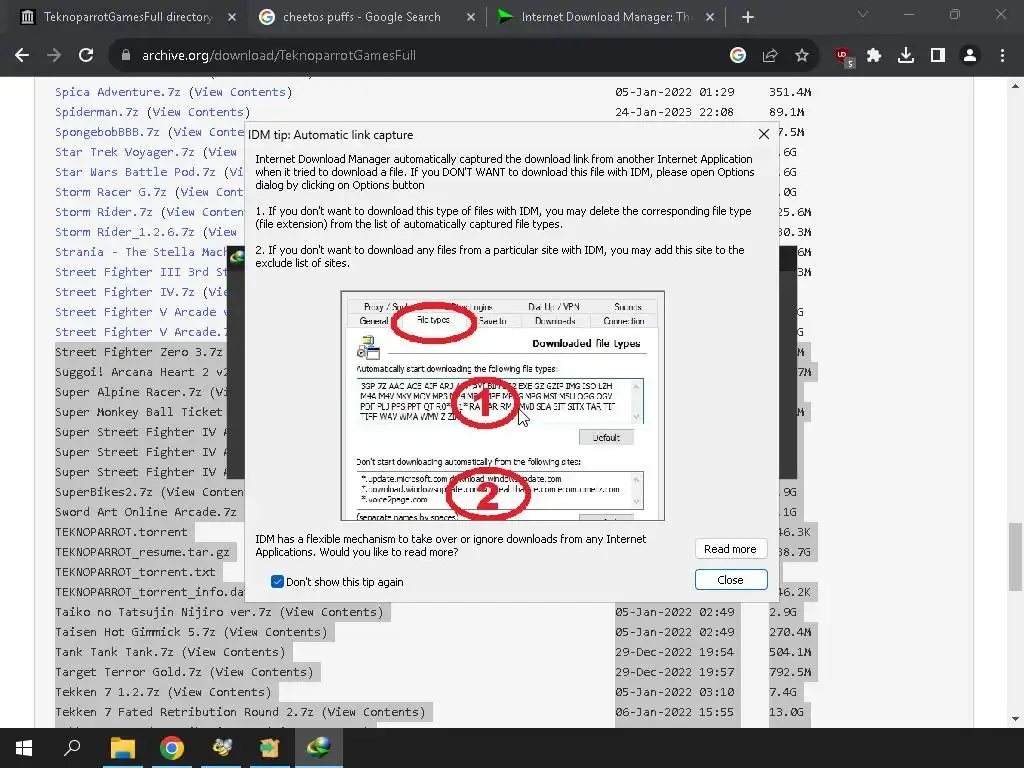Viewport: 1024px width, 768px height.
Task: Open the uBlock Origin extension icon
Action: 844,57
